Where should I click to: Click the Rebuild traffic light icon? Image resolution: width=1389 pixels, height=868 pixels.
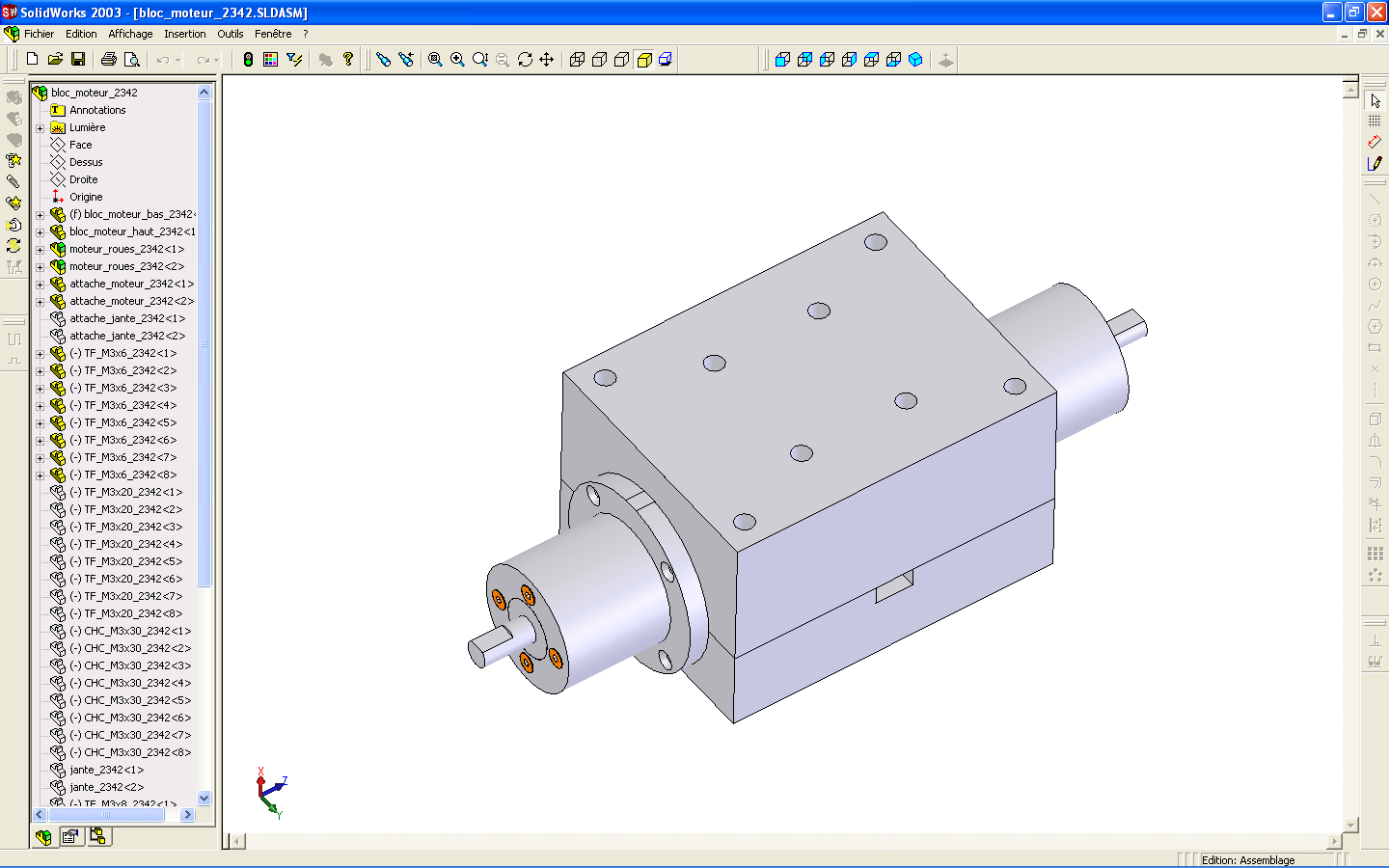click(x=248, y=60)
